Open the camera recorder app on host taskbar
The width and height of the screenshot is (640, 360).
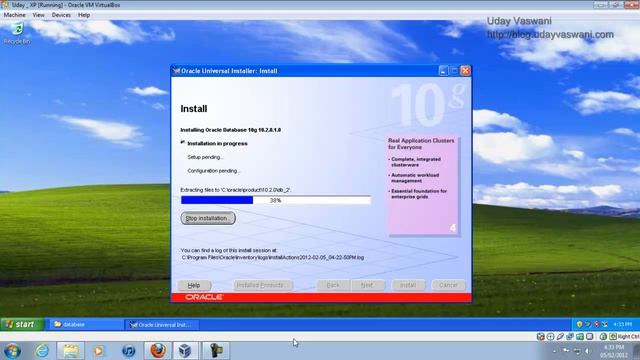coord(216,351)
